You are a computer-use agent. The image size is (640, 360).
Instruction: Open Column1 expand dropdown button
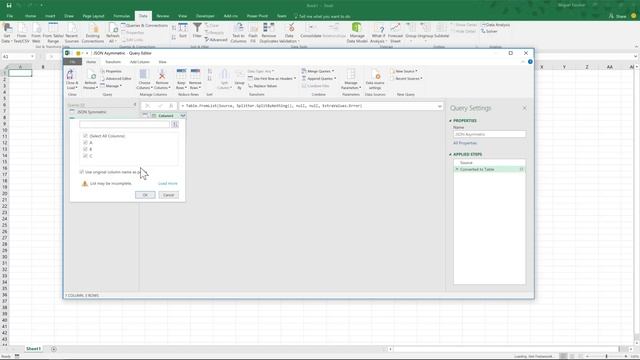(x=182, y=116)
